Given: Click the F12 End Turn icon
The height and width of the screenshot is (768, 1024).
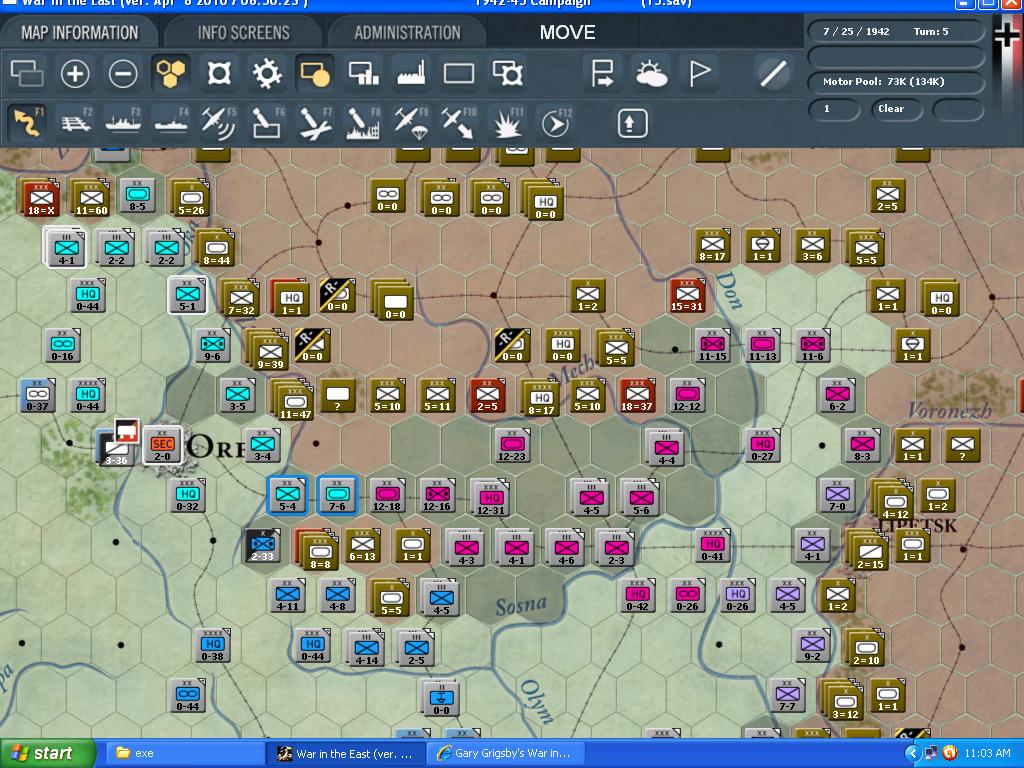Looking at the screenshot, I should click(555, 123).
